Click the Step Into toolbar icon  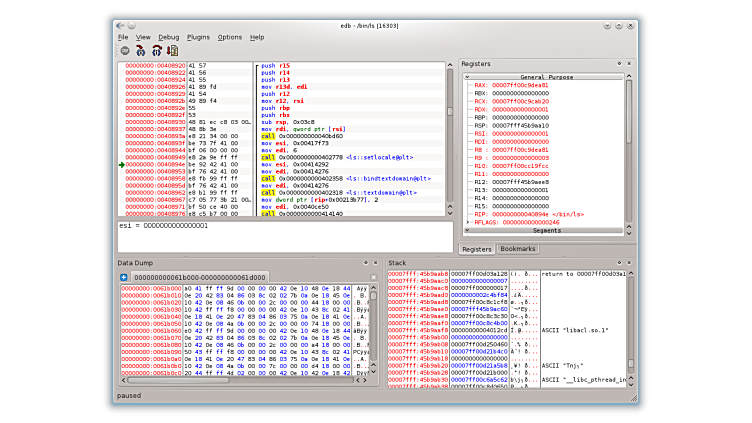pos(141,50)
